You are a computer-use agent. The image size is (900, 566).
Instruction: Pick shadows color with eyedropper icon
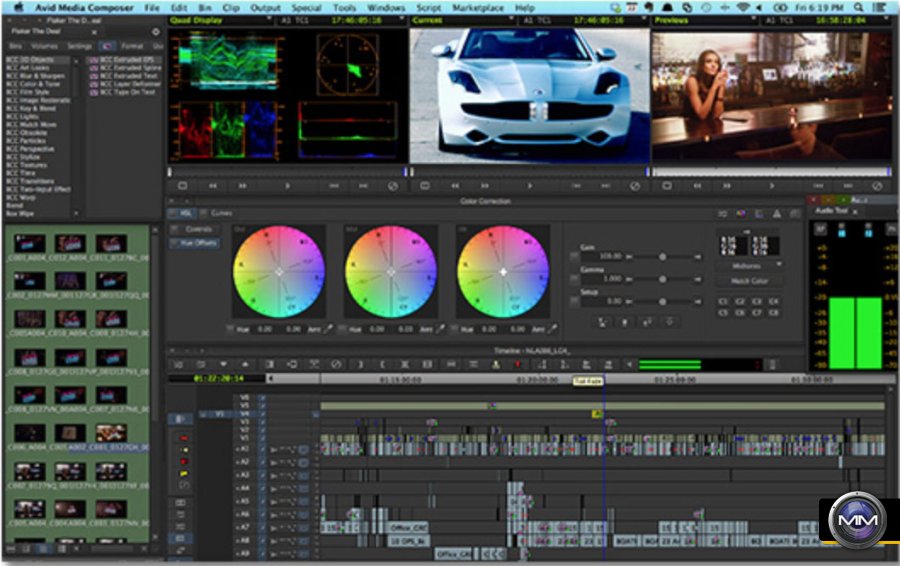point(328,329)
